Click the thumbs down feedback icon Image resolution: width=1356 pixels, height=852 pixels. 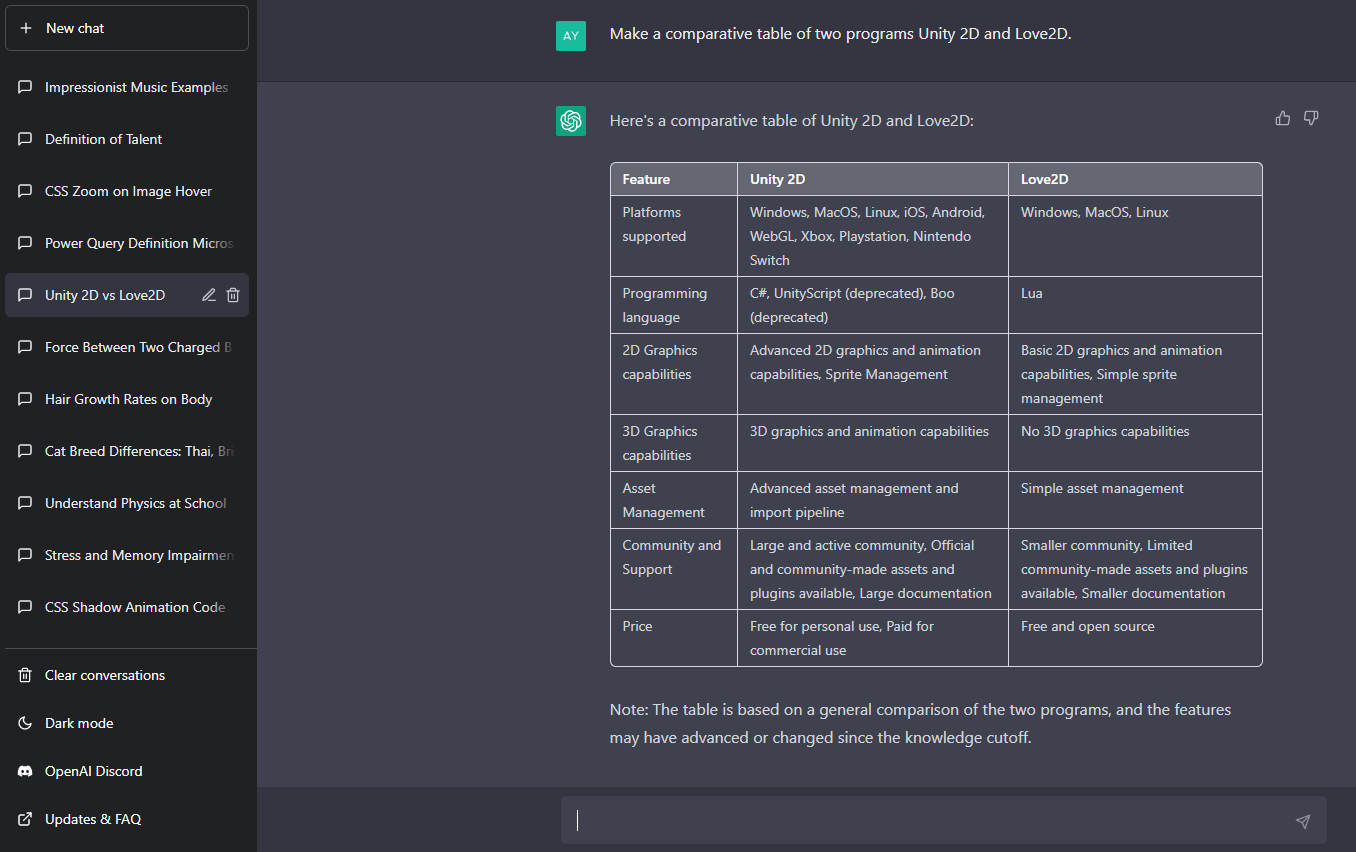1311,118
